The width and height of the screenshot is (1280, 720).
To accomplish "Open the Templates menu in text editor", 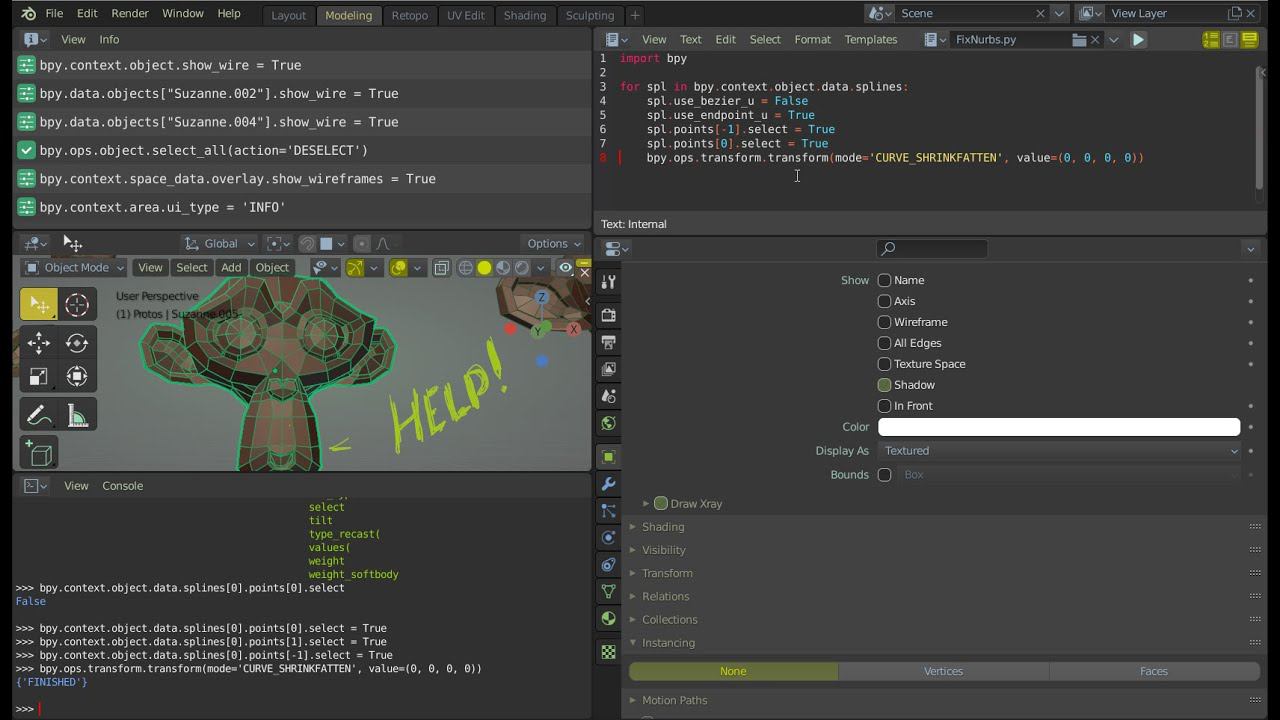I will [871, 40].
